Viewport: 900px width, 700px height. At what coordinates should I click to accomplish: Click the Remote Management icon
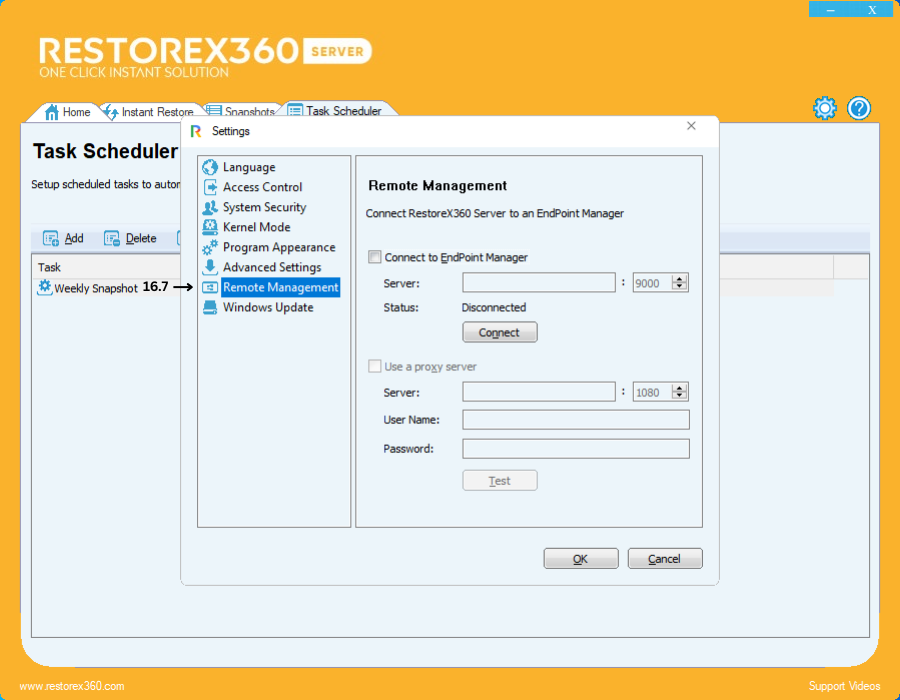click(210, 287)
